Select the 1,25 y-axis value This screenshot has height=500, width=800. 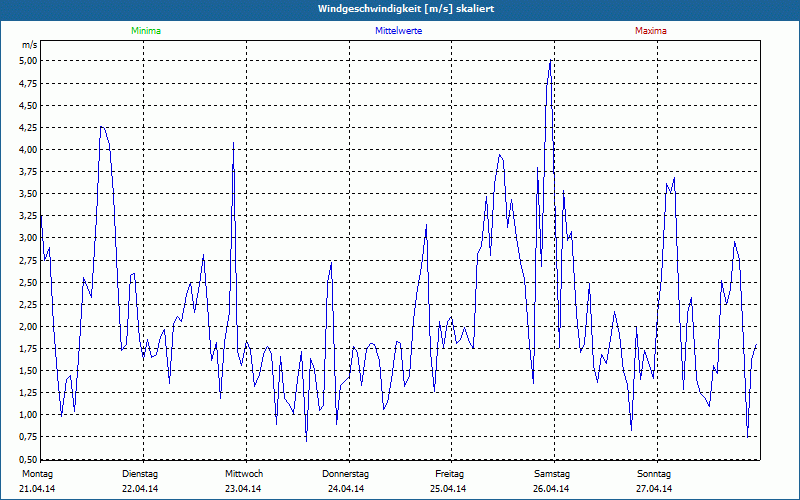pyautogui.click(x=29, y=393)
